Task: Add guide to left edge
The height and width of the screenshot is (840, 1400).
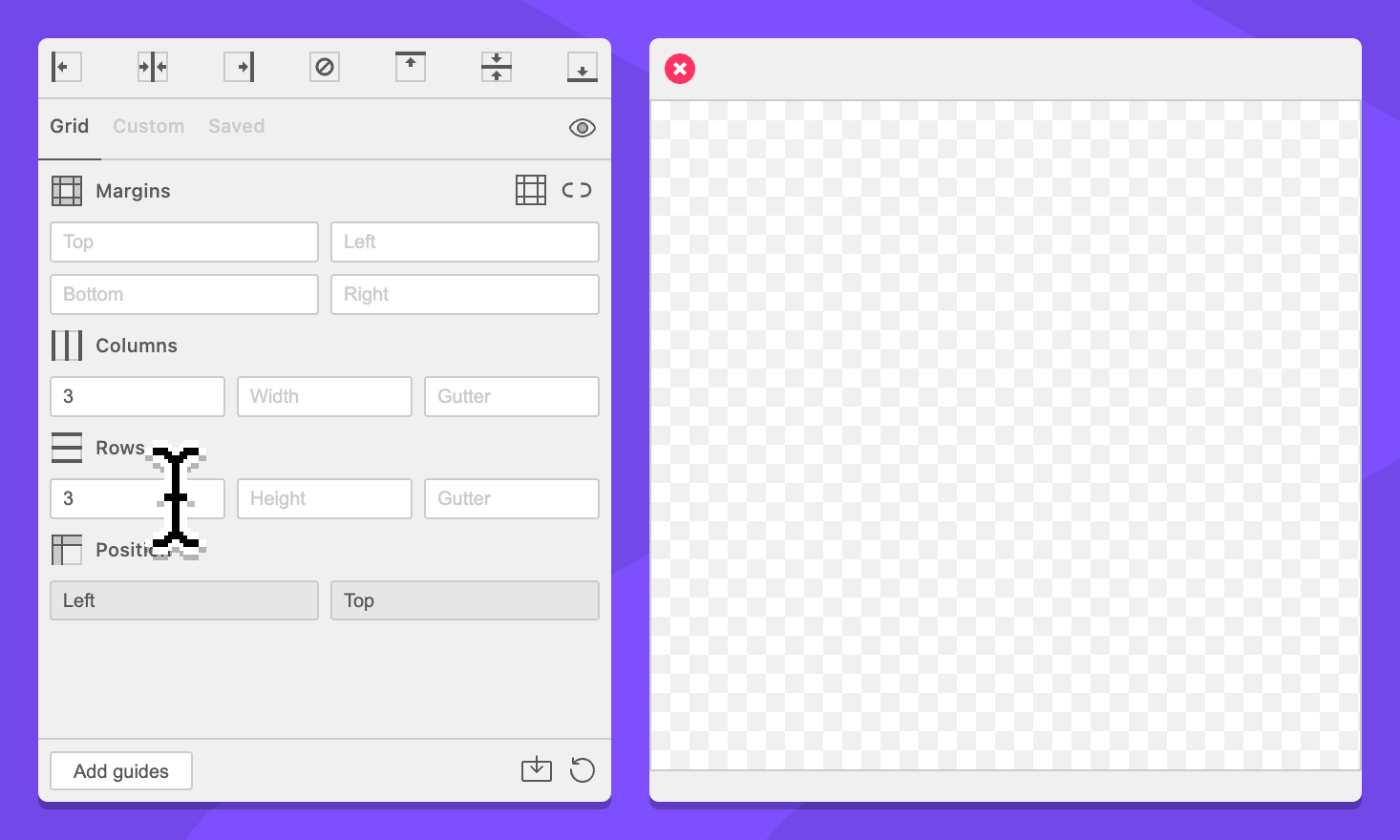Action: tap(66, 67)
